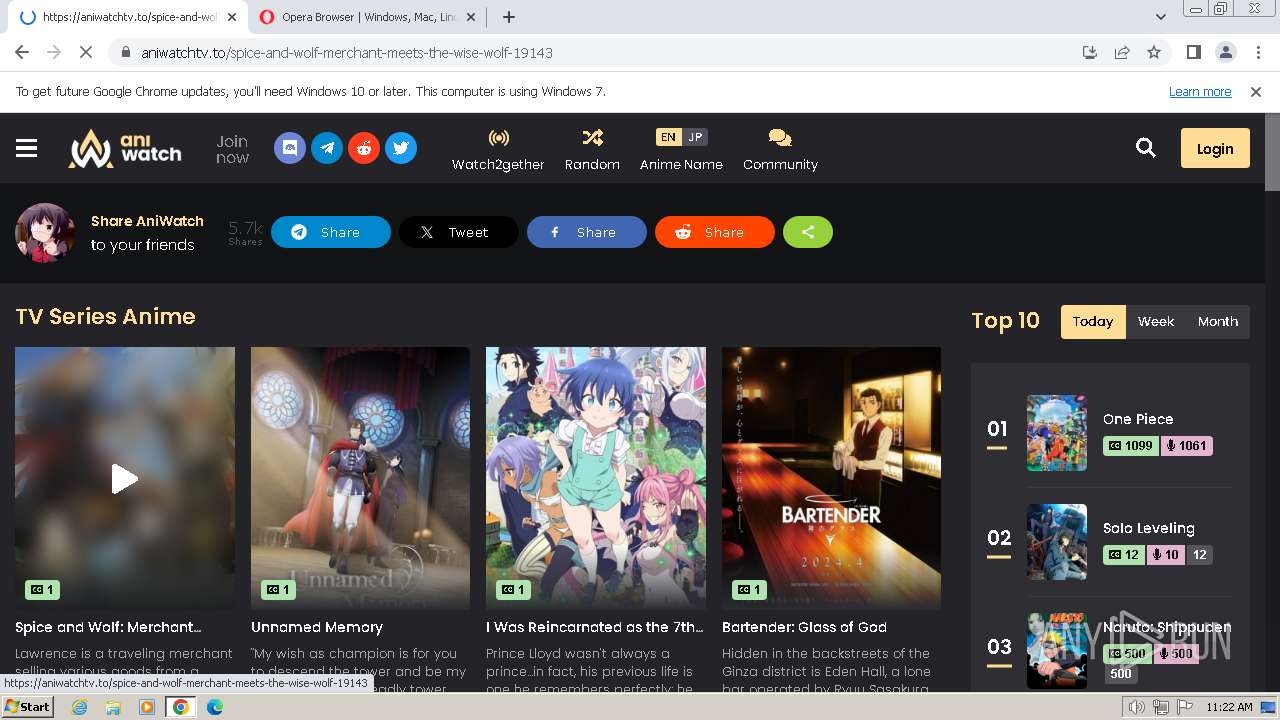Screen dimensions: 1280x720
Task: Open the Chrome profile icon
Action: [1225, 52]
